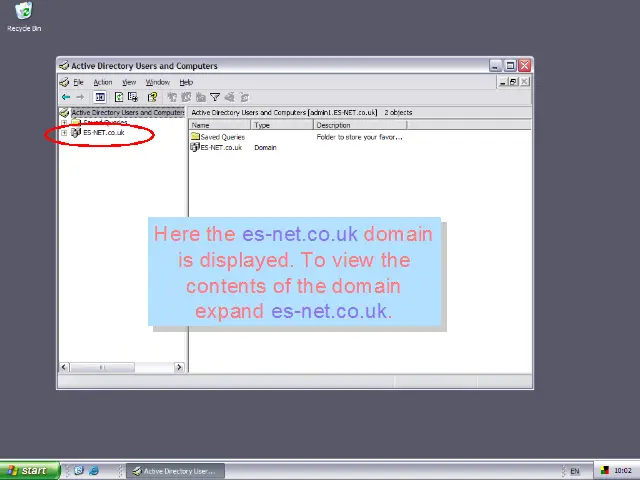Click the create new group toolbar icon
The height and width of the screenshot is (480, 640).
[187, 97]
